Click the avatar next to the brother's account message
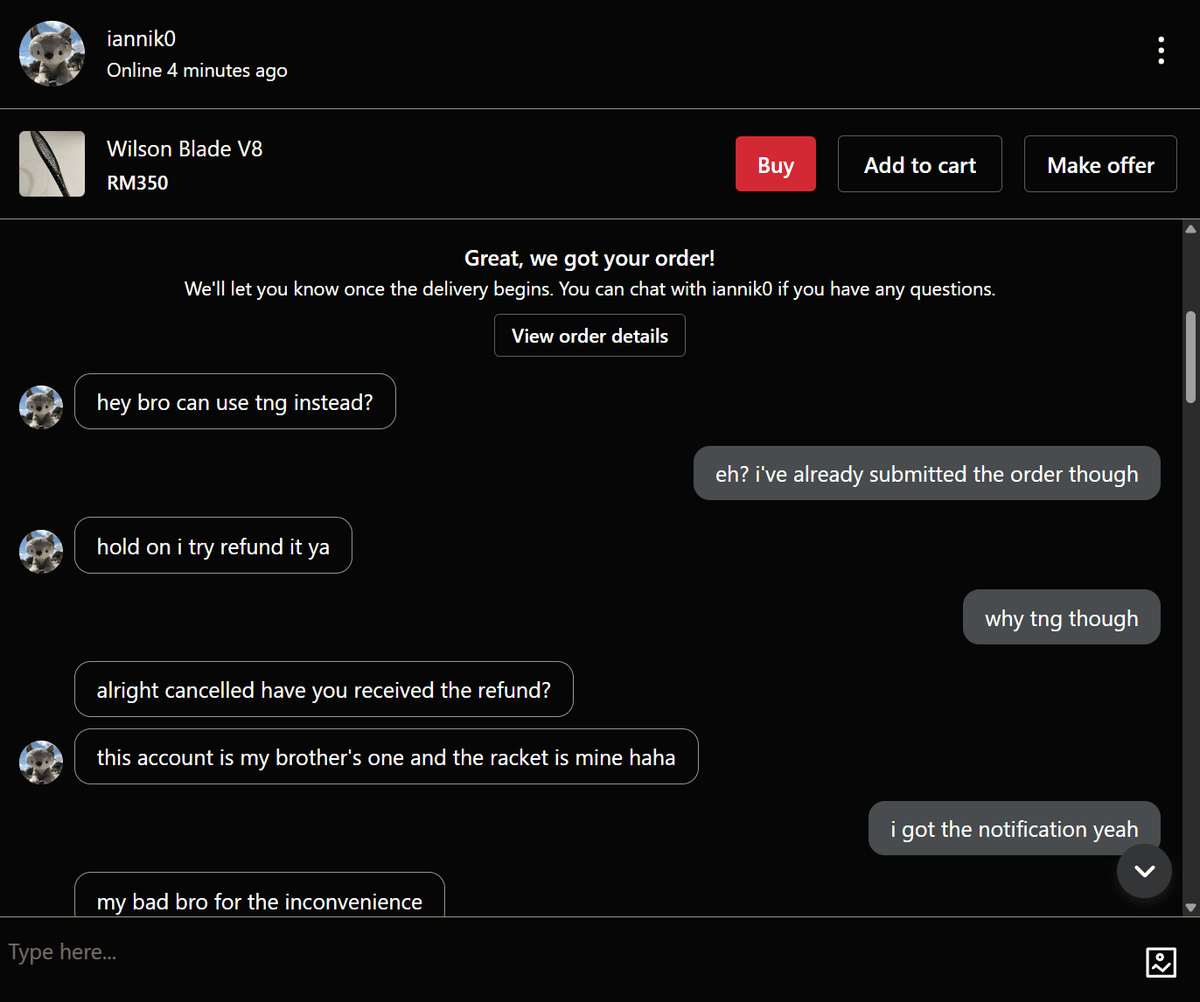 40,762
